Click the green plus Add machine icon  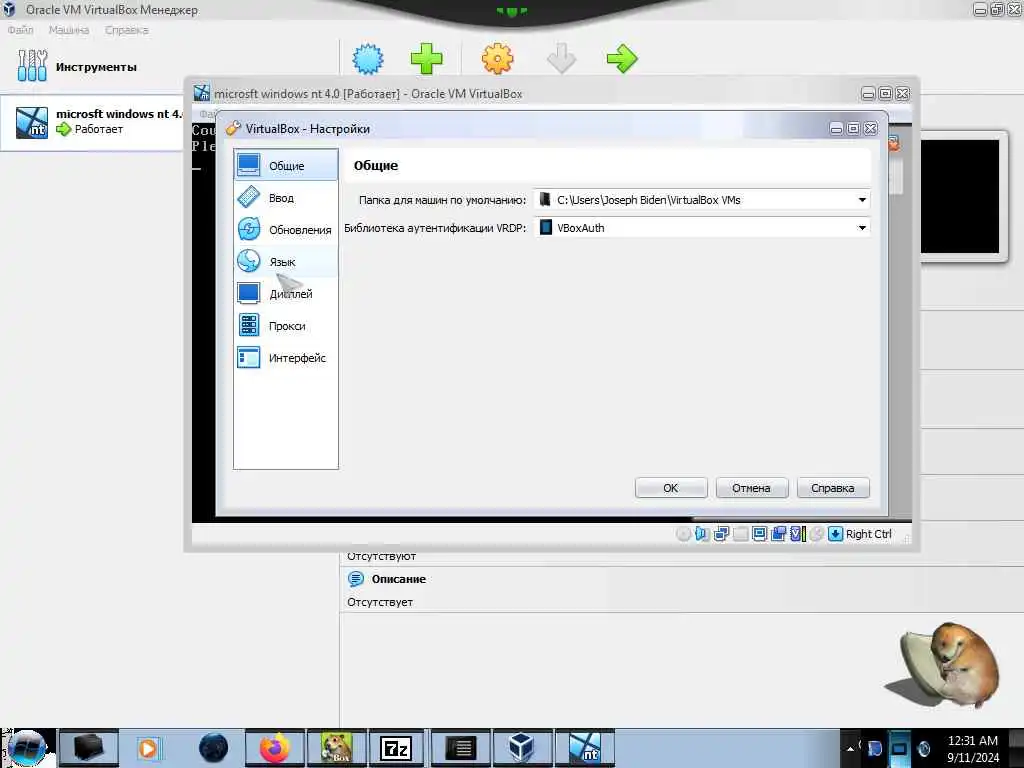click(x=426, y=59)
